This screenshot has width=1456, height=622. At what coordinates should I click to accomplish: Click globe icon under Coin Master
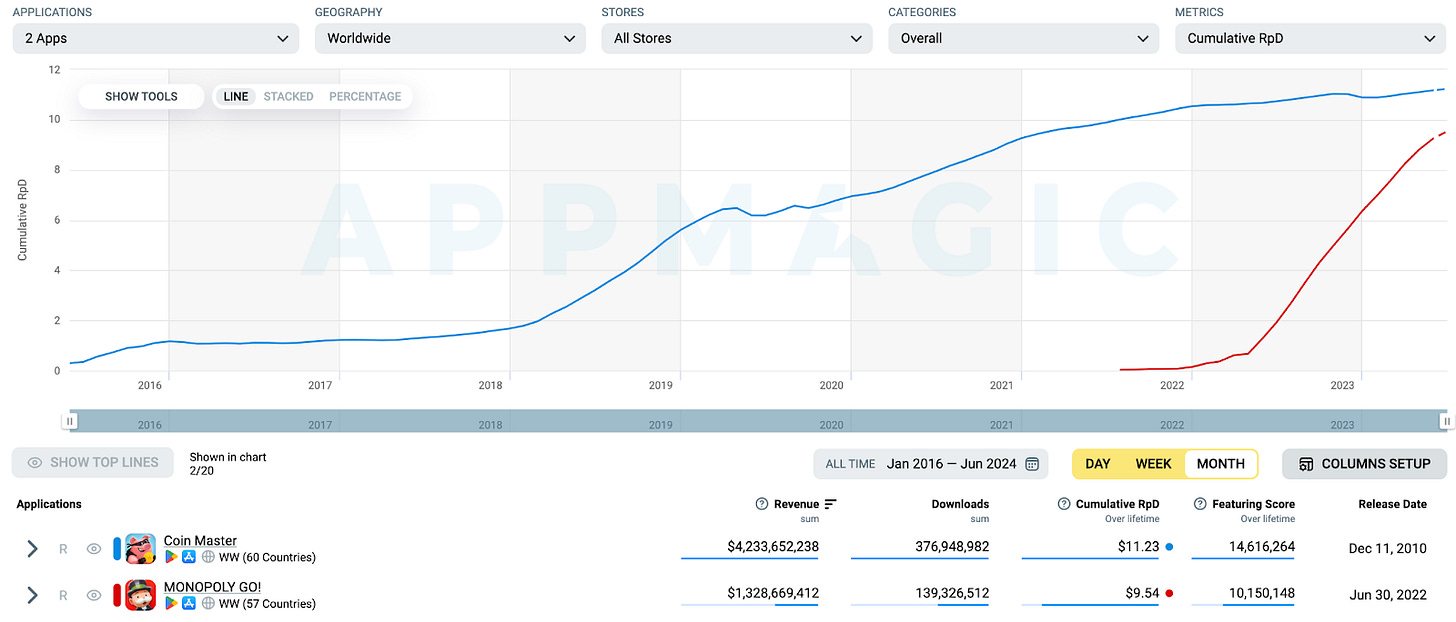tap(208, 557)
